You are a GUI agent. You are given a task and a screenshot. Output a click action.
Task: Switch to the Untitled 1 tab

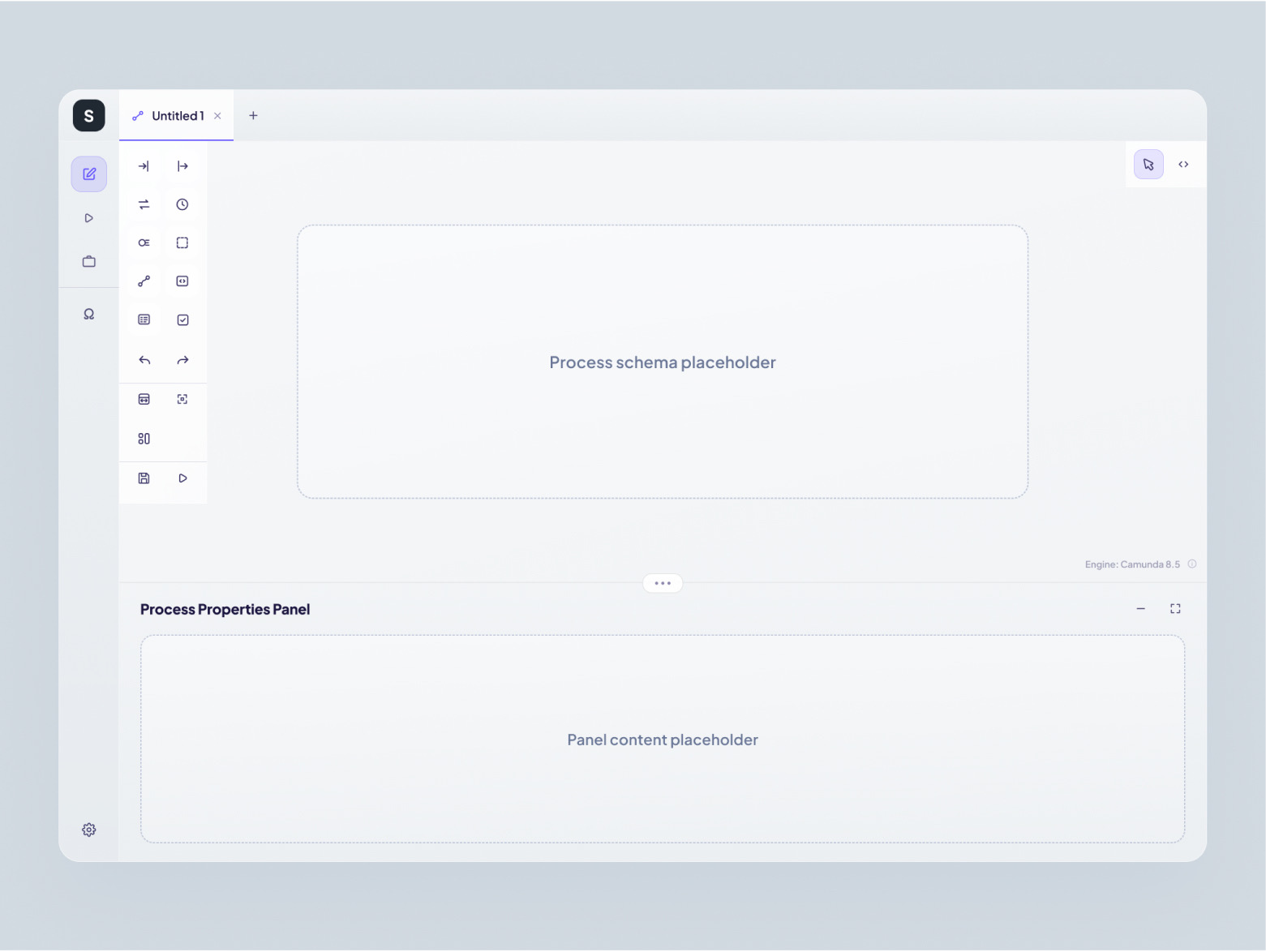tap(178, 116)
